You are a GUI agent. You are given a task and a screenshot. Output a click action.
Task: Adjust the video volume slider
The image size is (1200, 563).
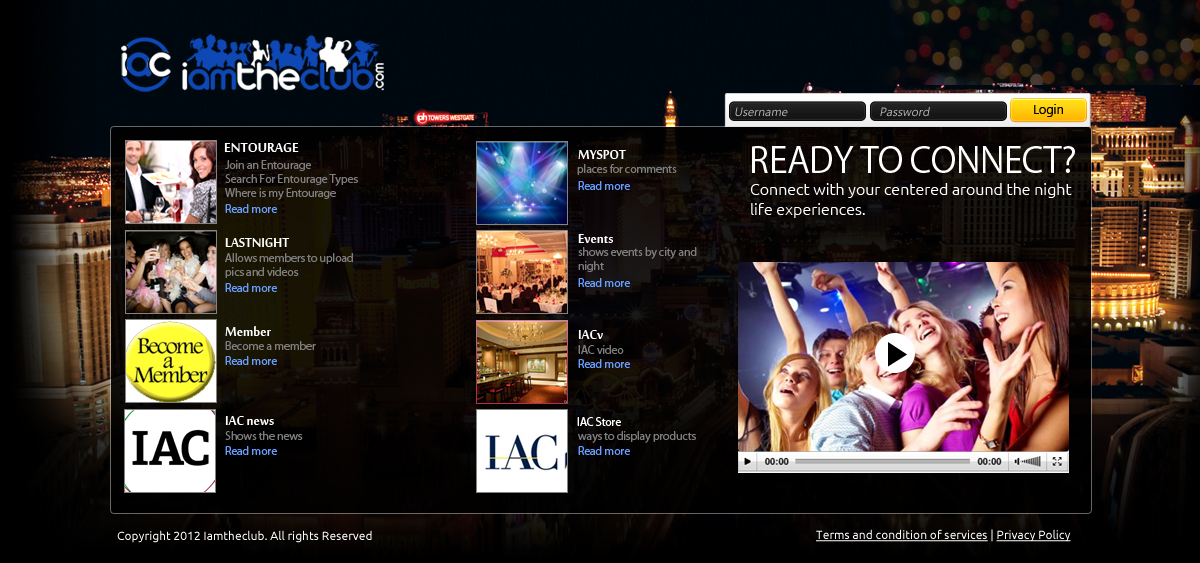point(1032,462)
